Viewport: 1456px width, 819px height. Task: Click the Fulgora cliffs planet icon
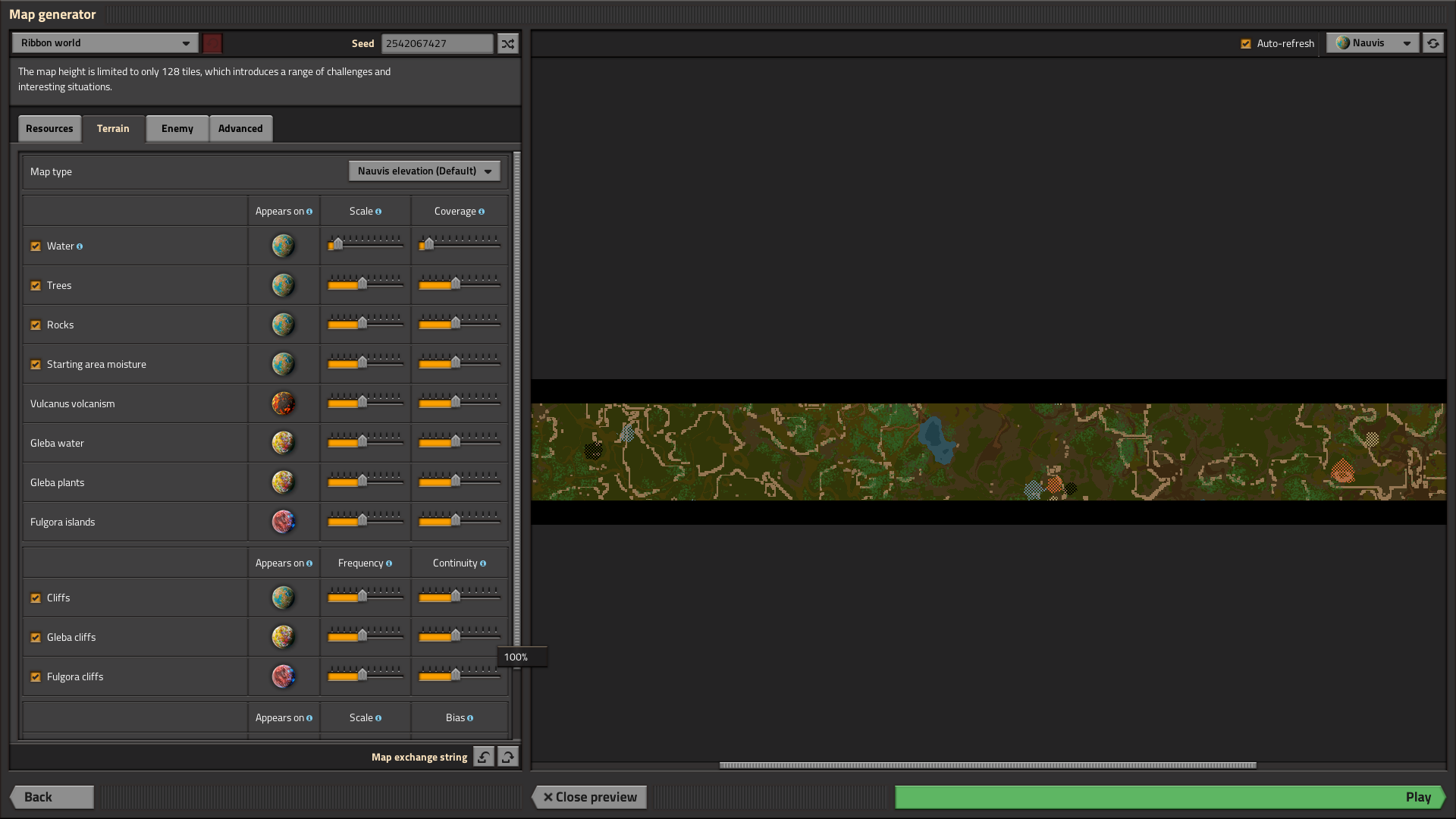[283, 676]
